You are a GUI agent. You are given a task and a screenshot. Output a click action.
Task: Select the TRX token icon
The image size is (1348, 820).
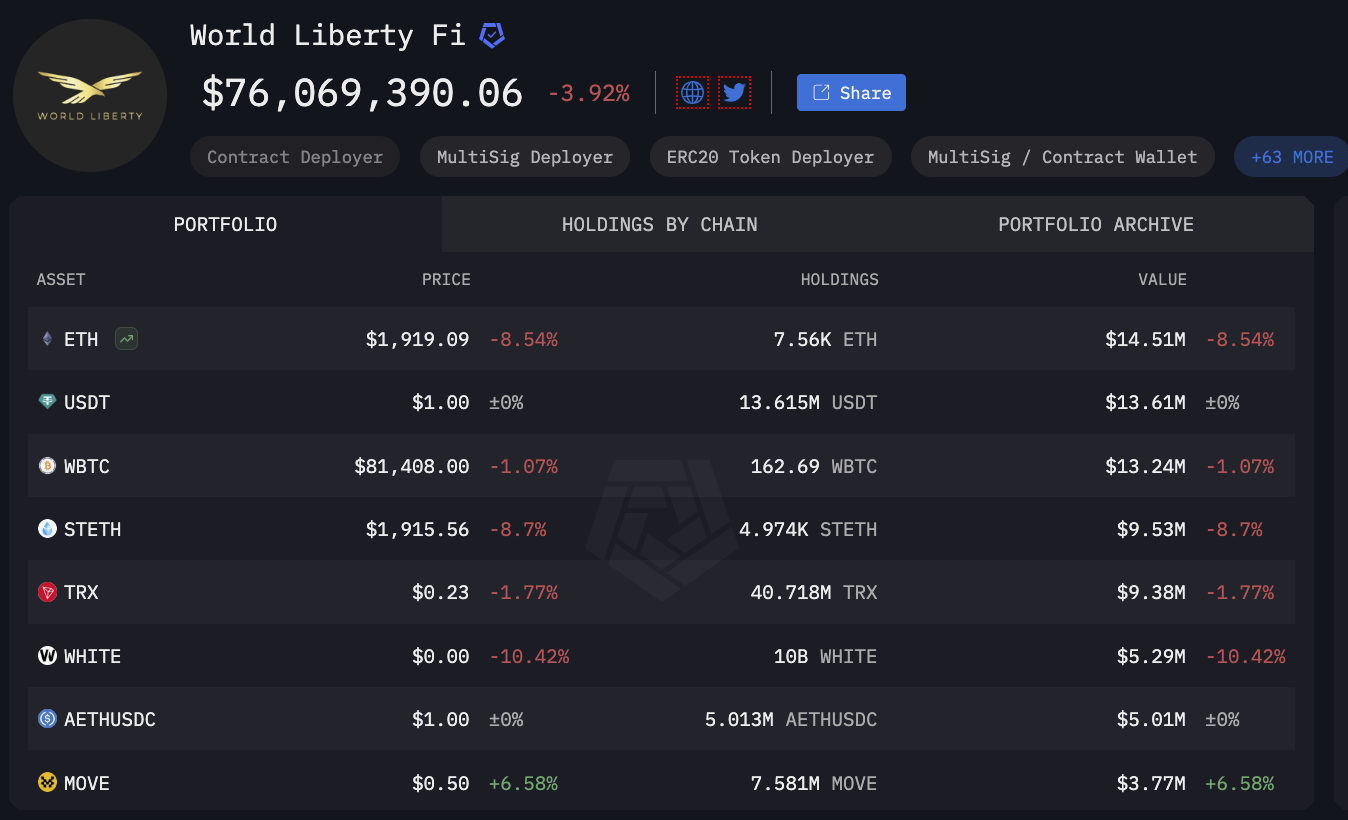47,592
